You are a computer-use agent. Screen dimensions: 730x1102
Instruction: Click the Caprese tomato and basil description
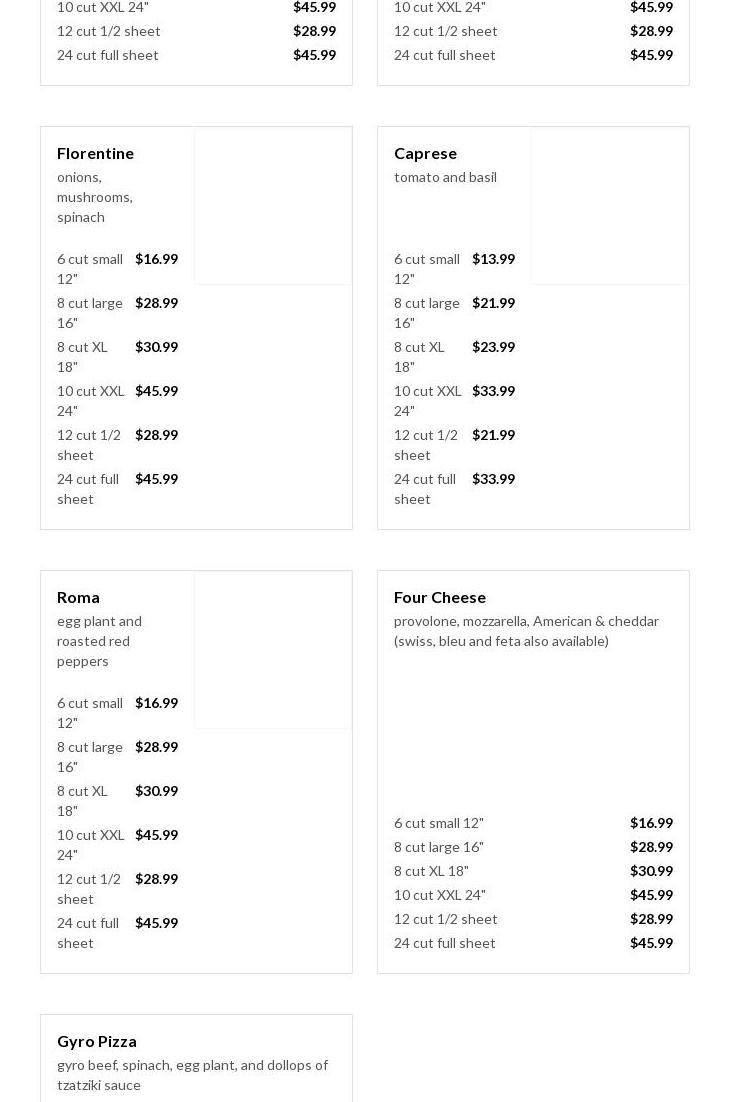coord(445,177)
